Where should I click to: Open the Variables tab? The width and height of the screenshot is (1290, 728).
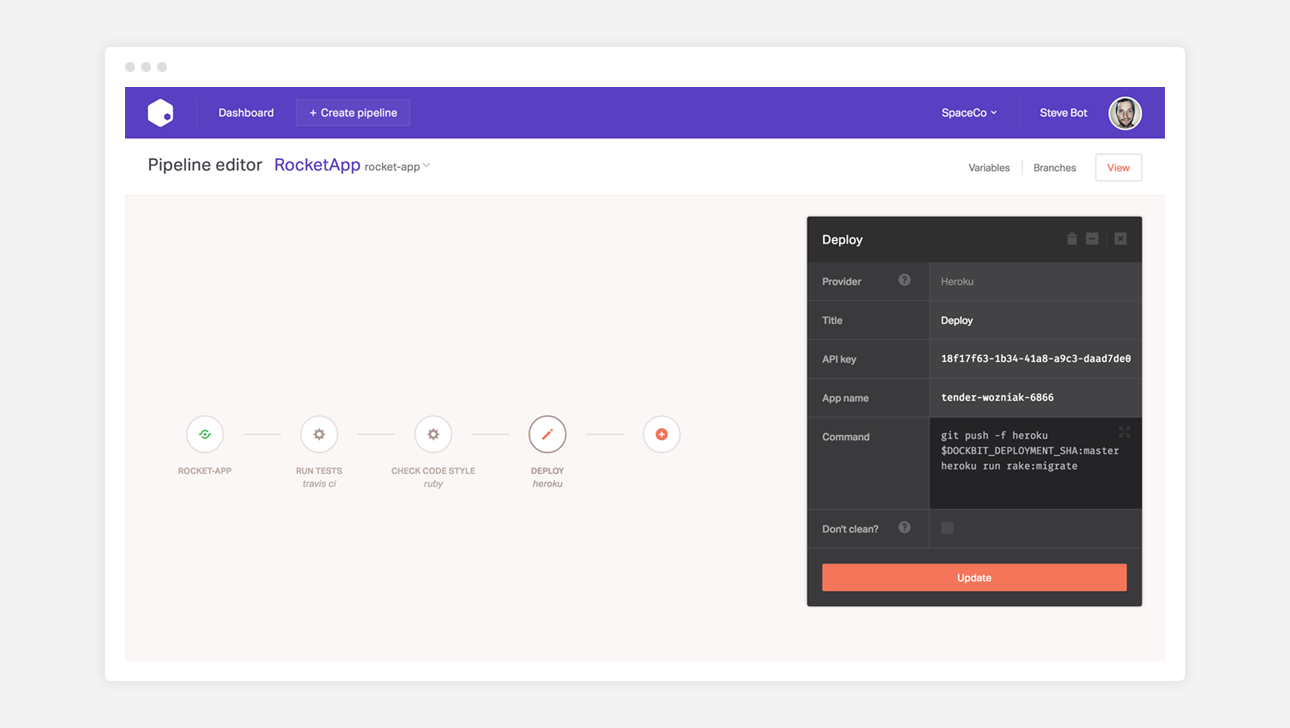point(989,168)
